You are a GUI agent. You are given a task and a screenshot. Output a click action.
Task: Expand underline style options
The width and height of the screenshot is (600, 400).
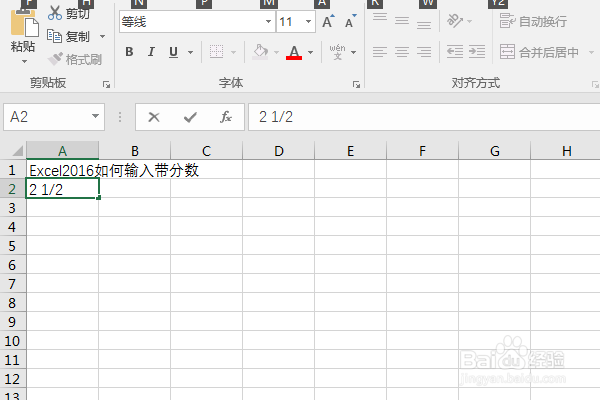190,52
